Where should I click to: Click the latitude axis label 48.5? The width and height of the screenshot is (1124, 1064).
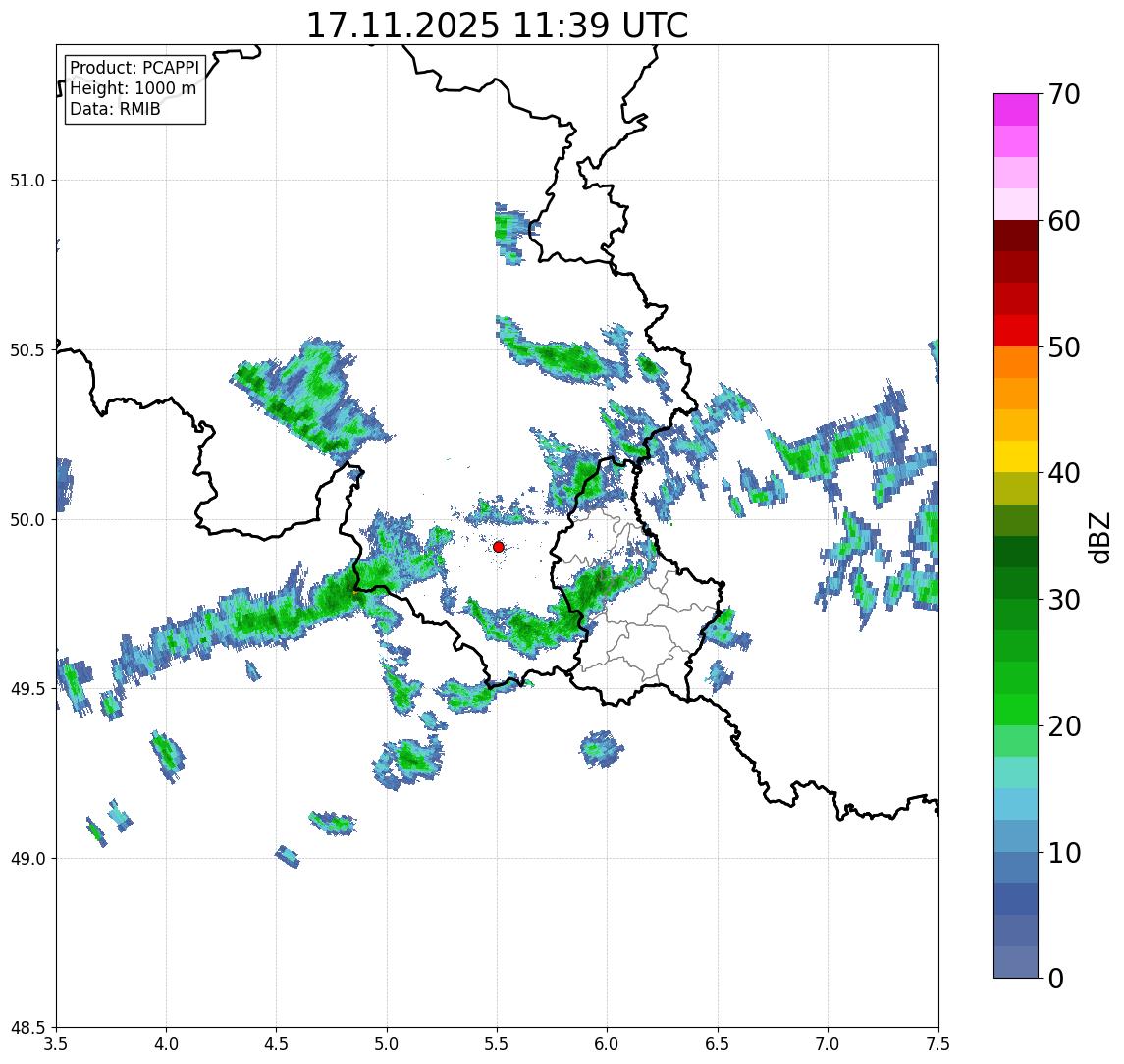pos(27,1028)
